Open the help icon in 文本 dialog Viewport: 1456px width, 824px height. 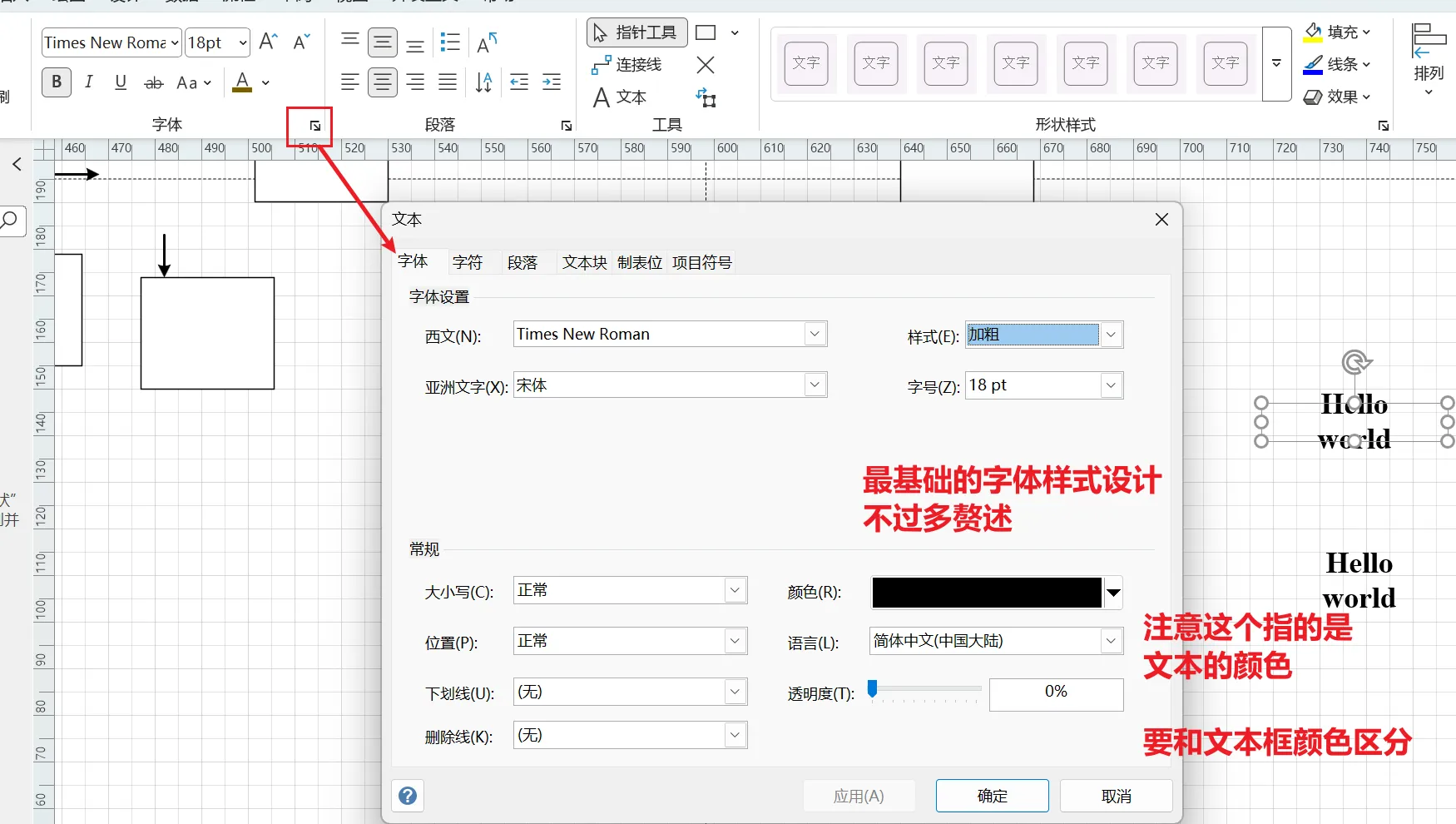[x=408, y=796]
